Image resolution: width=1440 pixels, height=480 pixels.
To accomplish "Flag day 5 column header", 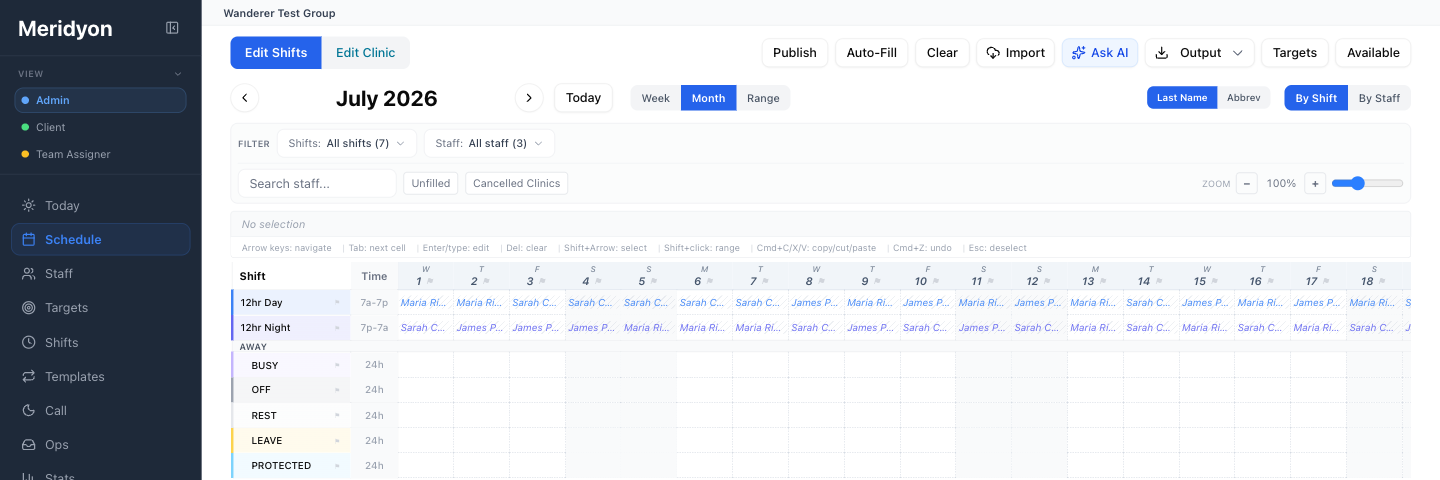I will click(x=654, y=282).
